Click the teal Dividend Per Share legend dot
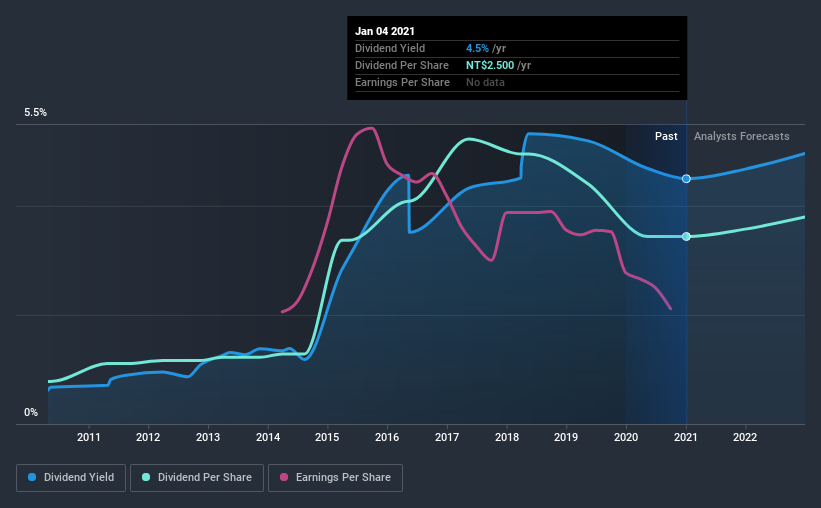 point(146,477)
